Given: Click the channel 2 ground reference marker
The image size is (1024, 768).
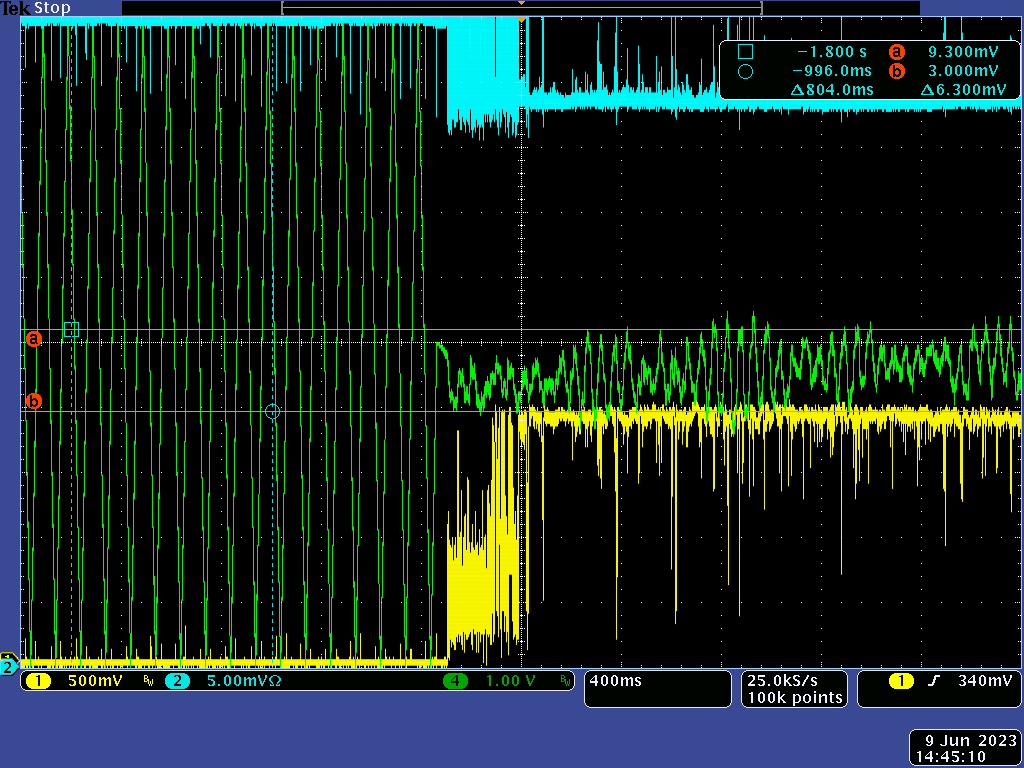Looking at the screenshot, I should click(8, 667).
